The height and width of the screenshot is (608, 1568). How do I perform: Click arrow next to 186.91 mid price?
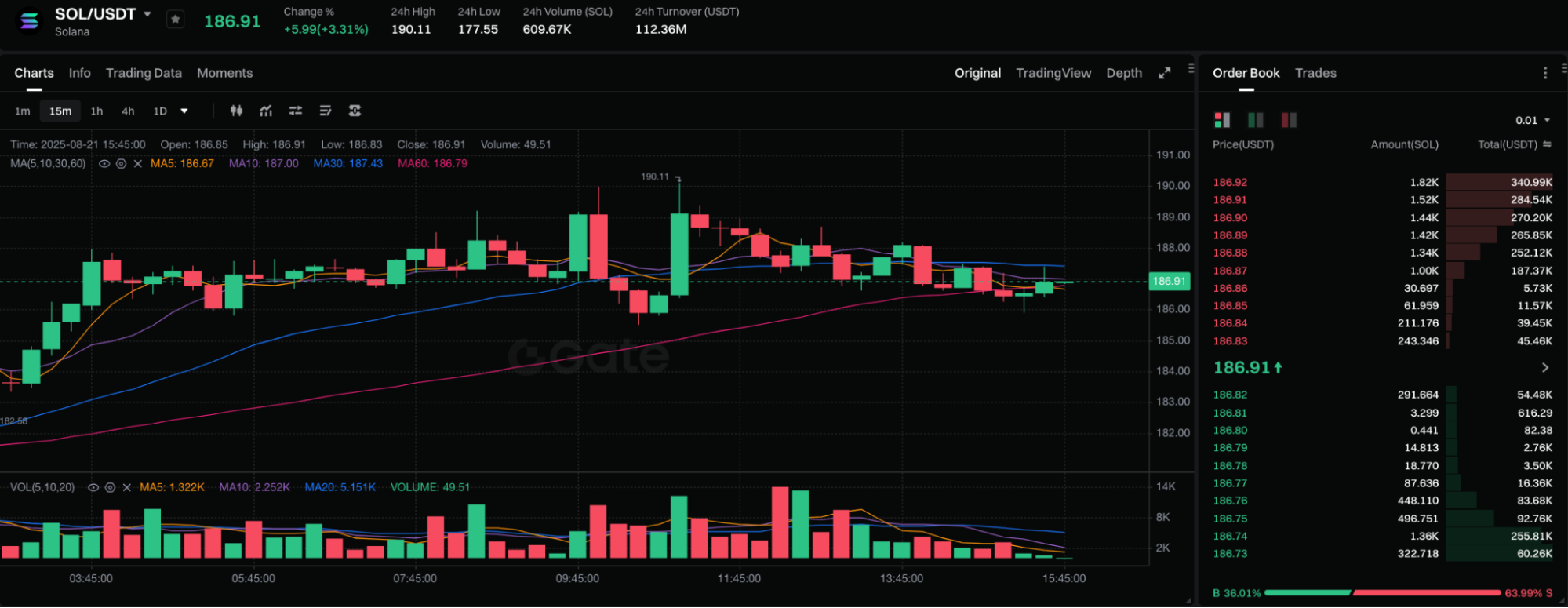1544,367
